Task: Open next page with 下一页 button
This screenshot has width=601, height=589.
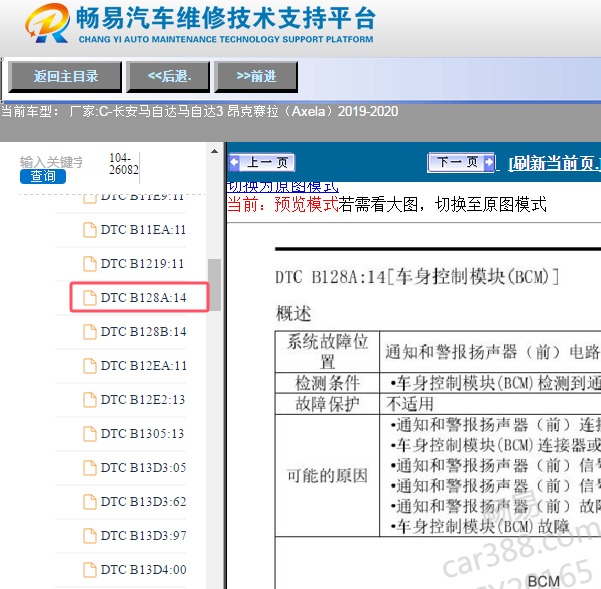Action: coord(461,162)
